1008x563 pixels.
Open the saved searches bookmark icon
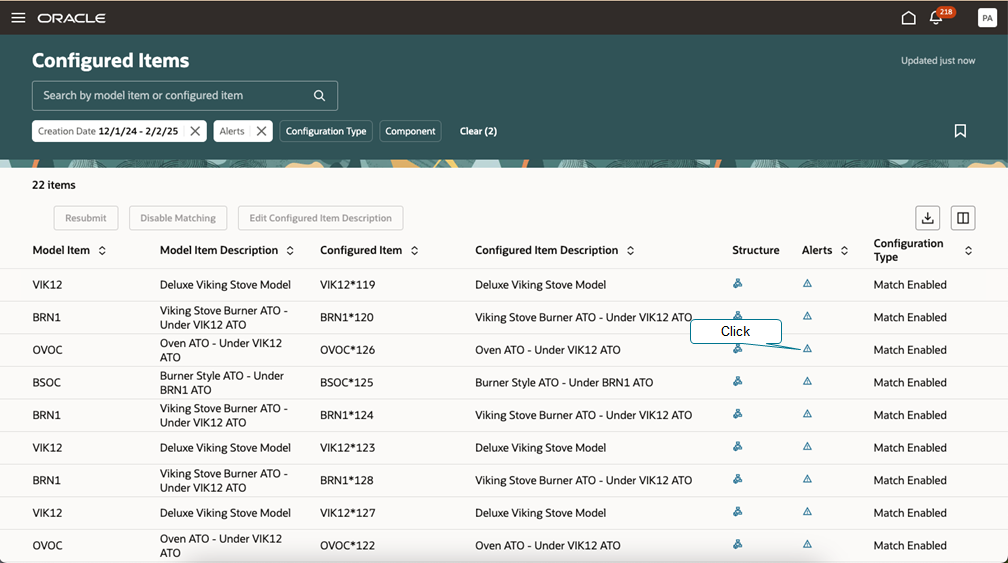tap(960, 131)
